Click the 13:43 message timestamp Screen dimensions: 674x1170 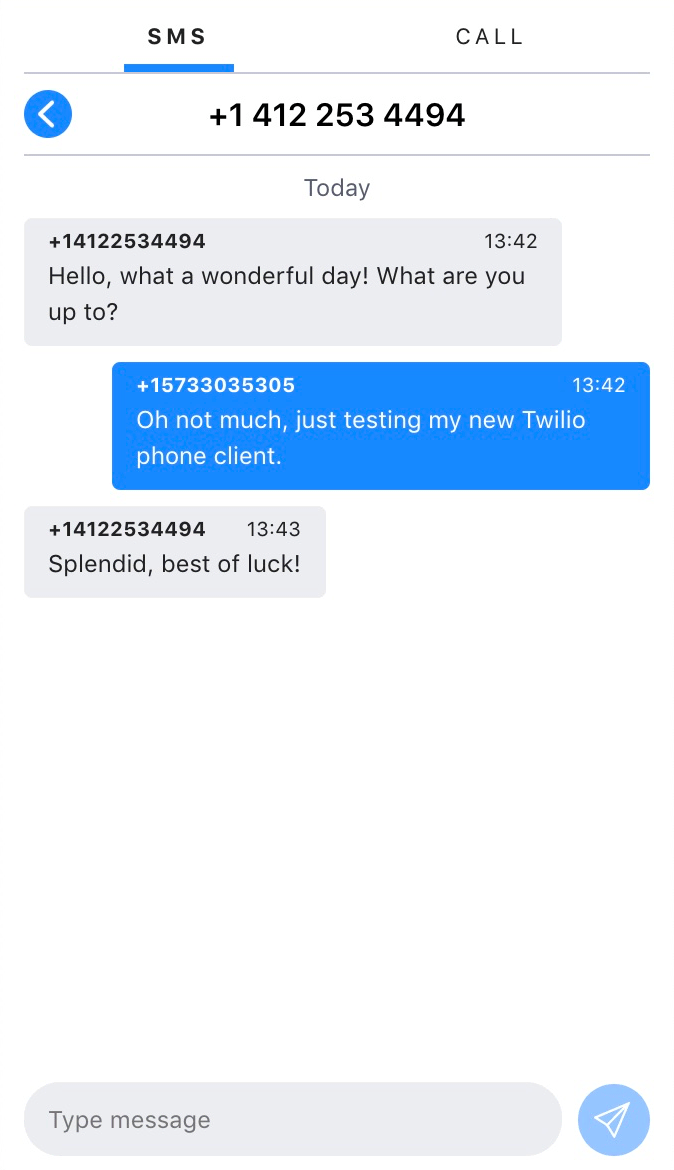(x=273, y=529)
